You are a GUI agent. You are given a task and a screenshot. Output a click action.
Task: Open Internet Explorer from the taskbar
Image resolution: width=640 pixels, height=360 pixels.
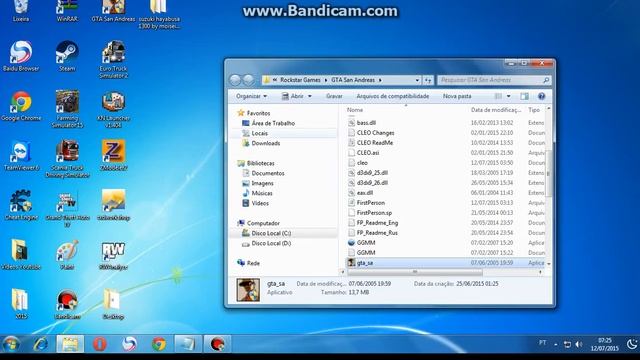40,344
